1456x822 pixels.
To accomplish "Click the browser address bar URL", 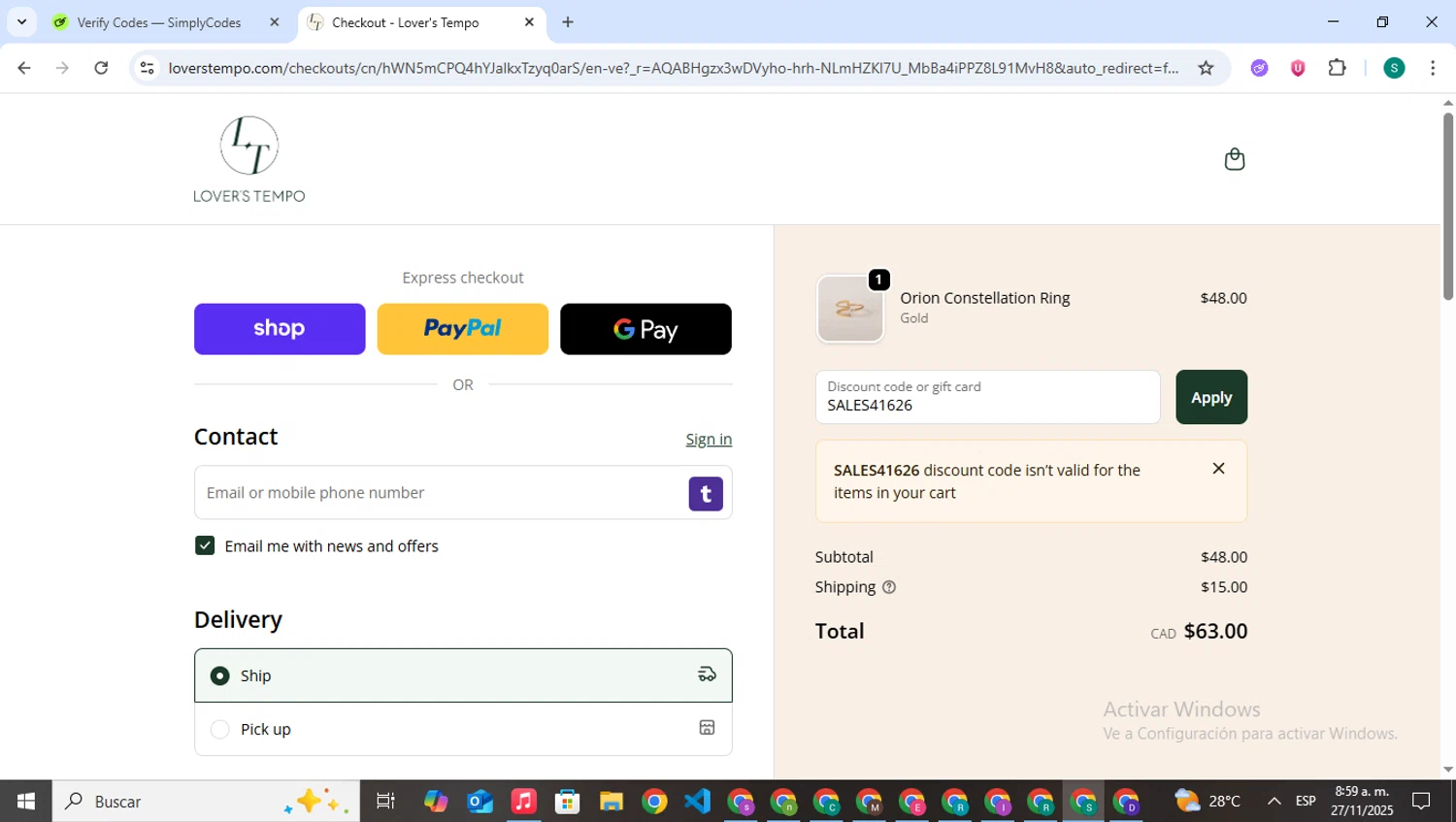I will pos(673,68).
